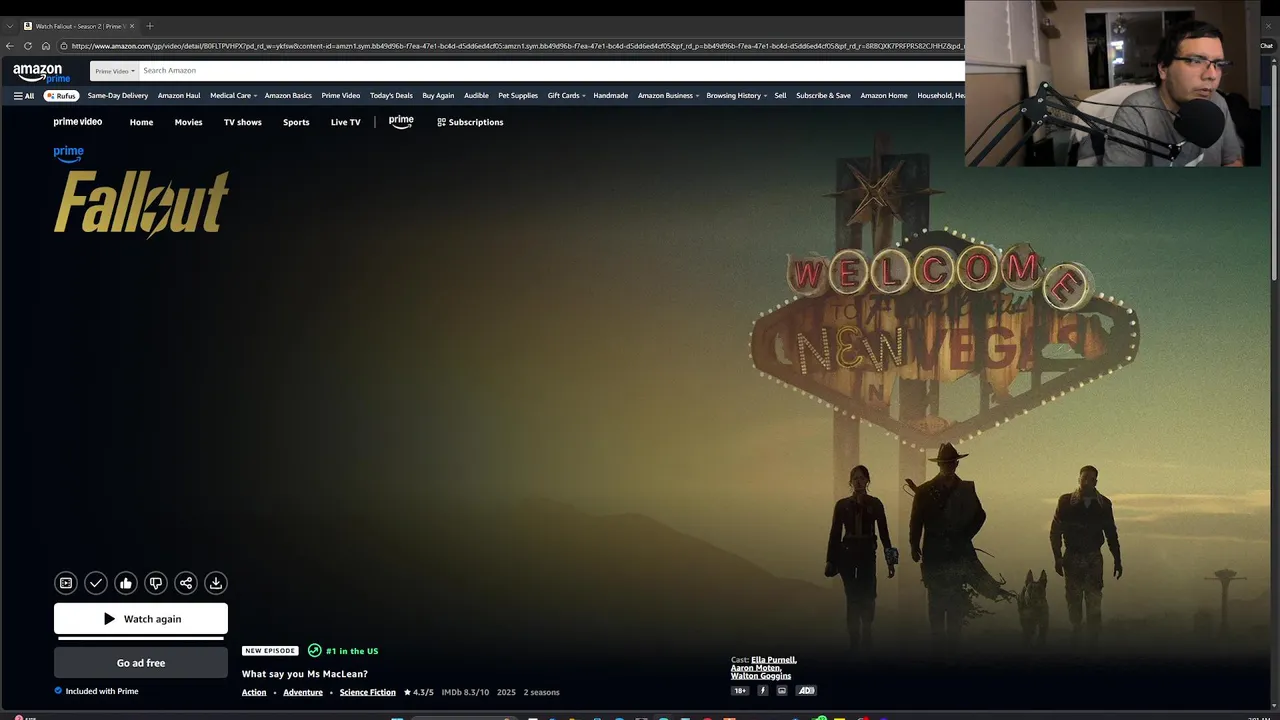Select the Live TV tab

[x=346, y=122]
